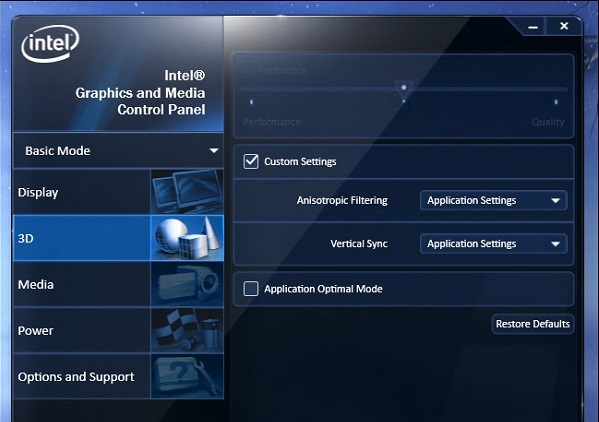Click the Intel logo
Image resolution: width=599 pixels, height=422 pixels.
(50, 43)
